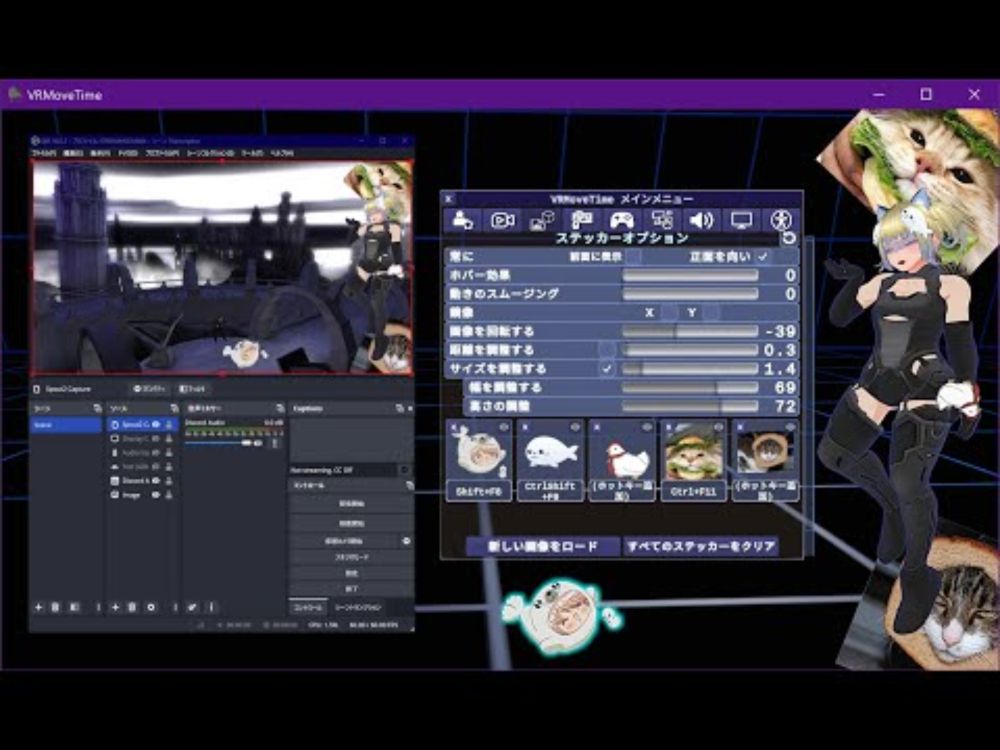Adjust the ホバー効果 slider

[x=690, y=275]
